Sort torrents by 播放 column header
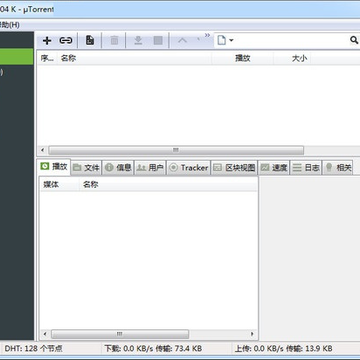 point(243,58)
